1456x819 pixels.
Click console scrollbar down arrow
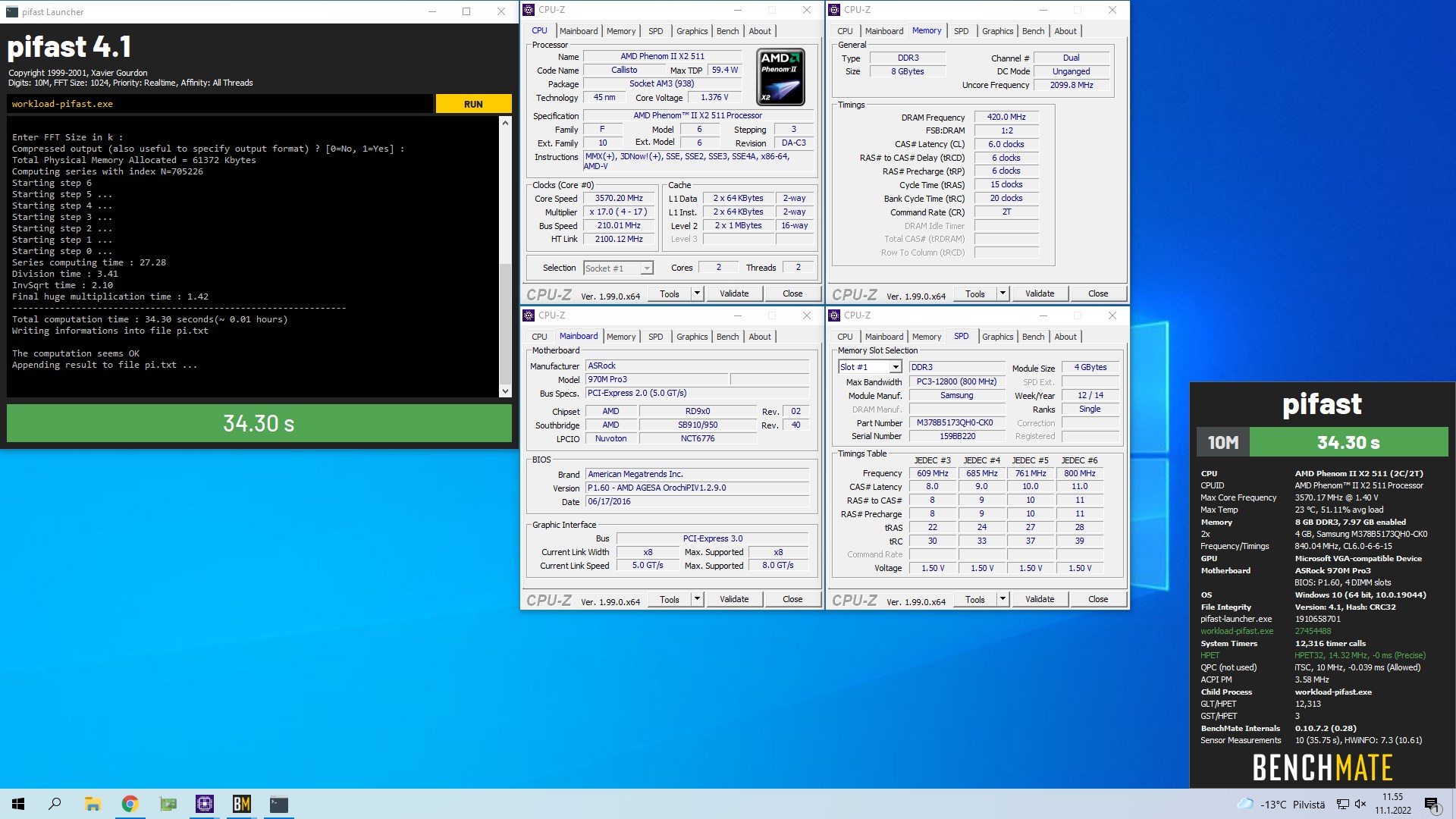(505, 391)
